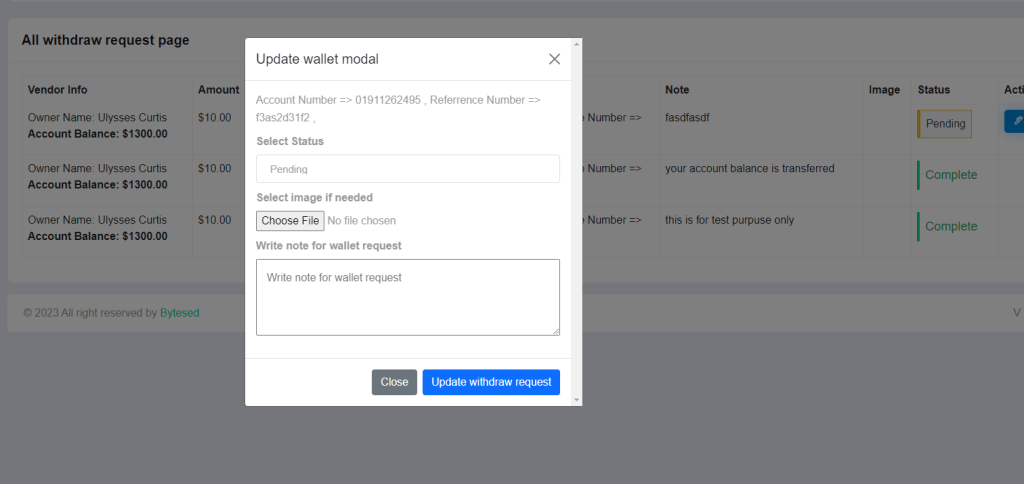Select note 'this is for test purpuse only'
The image size is (1024, 484).
tap(729, 220)
